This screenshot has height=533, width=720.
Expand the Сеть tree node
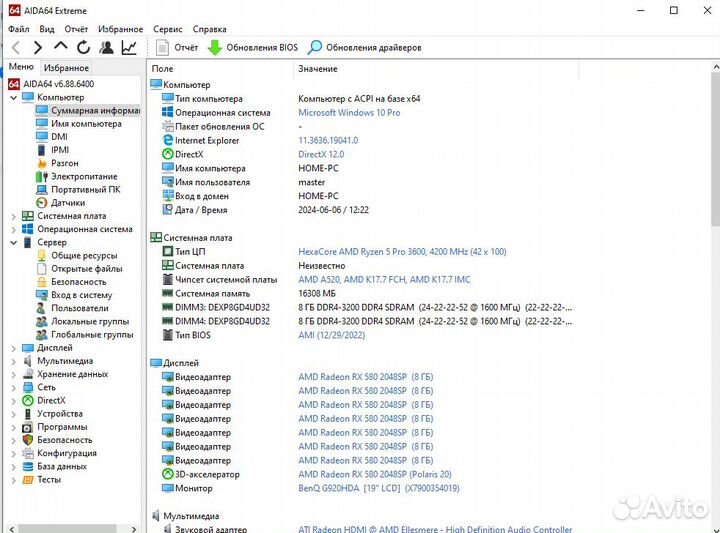pos(13,387)
